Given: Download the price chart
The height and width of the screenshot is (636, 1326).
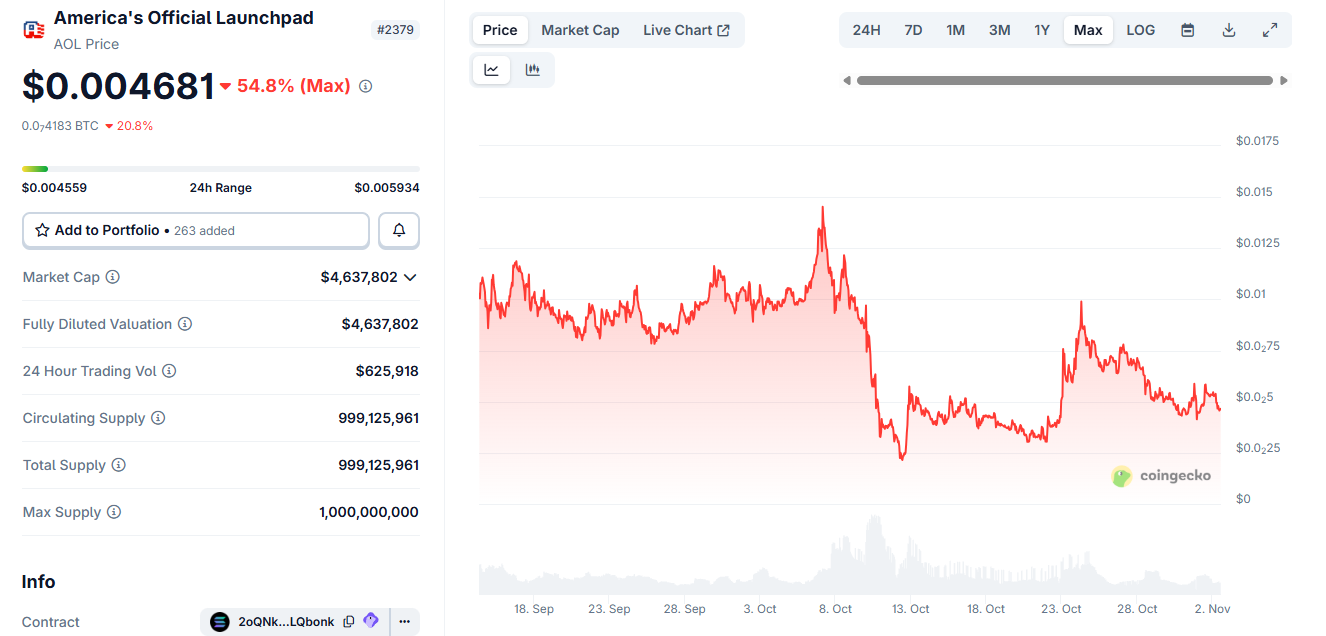Looking at the screenshot, I should 1228,30.
